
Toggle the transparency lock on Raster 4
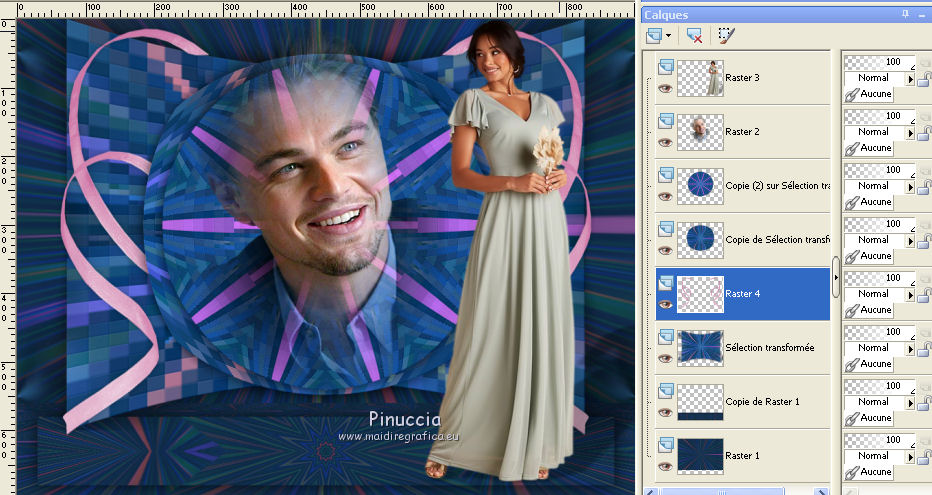tap(924, 295)
